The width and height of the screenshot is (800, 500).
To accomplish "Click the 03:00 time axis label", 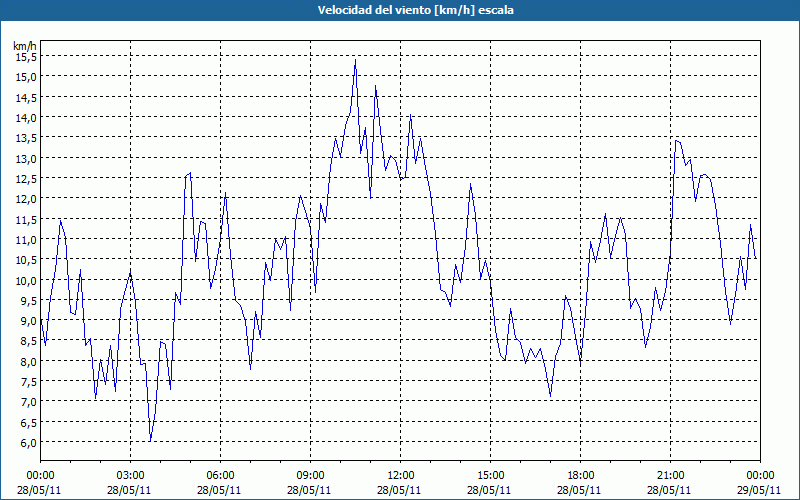I will coord(130,476).
